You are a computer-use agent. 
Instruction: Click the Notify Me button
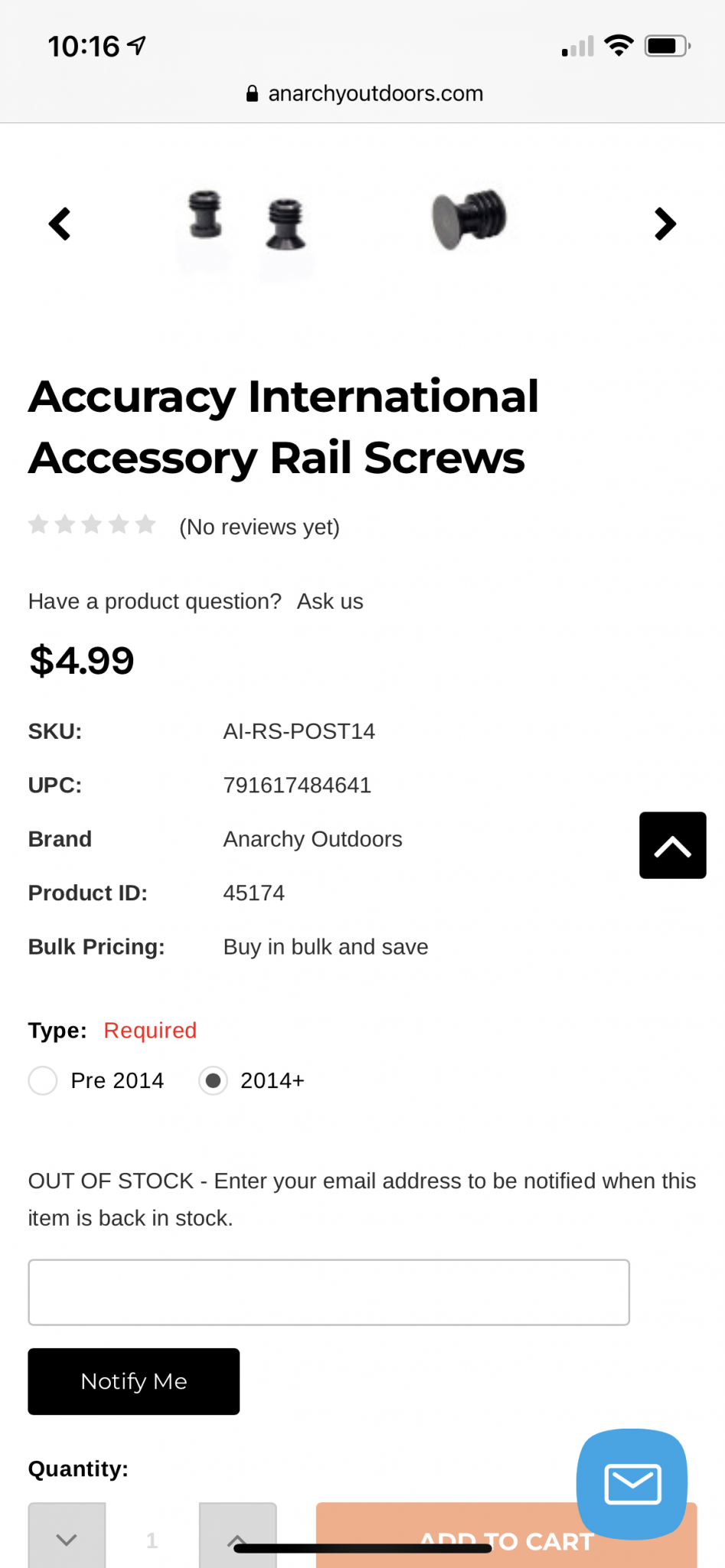point(134,1381)
